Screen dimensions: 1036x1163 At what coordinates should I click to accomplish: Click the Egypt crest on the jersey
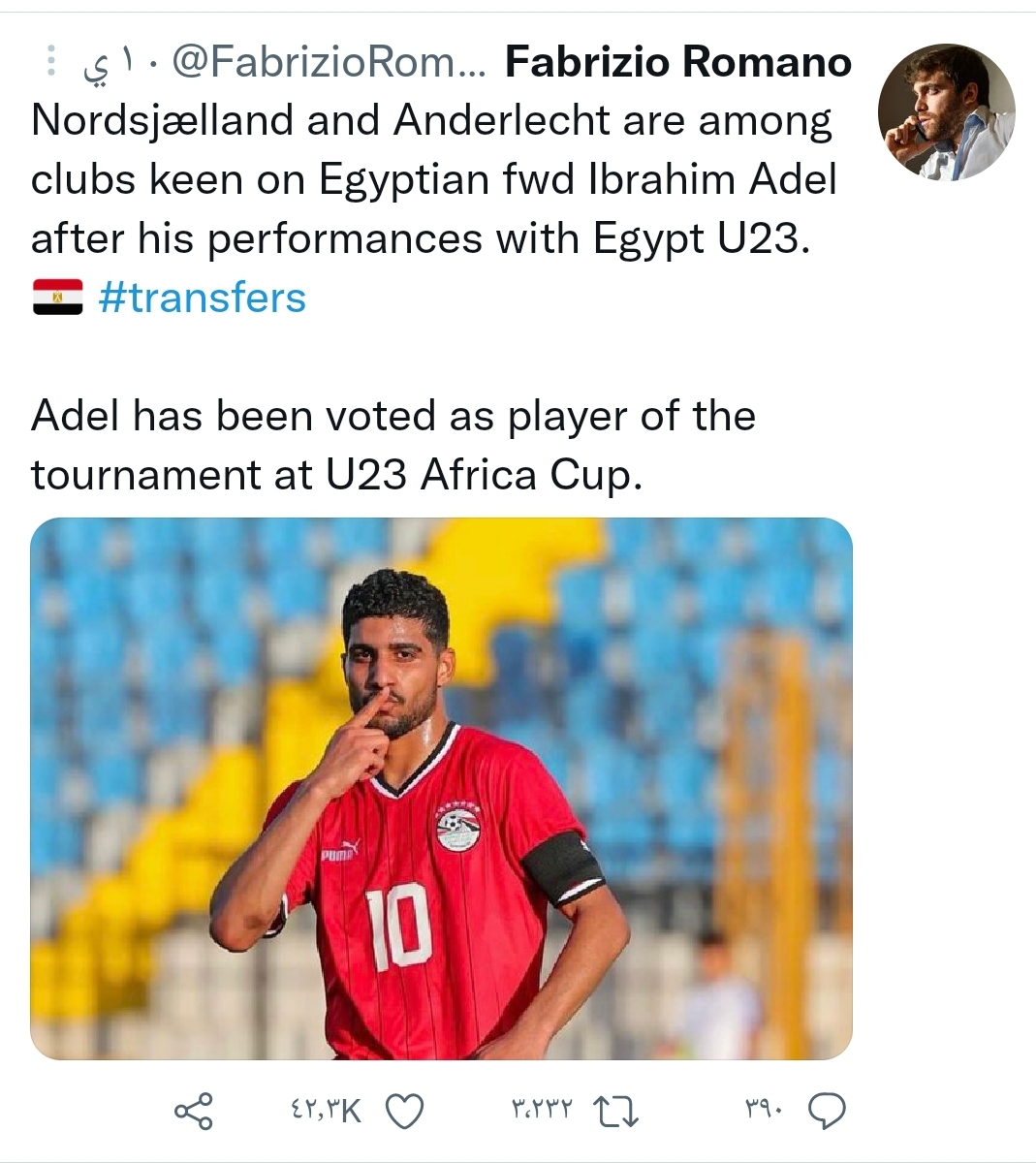pyautogui.click(x=458, y=827)
